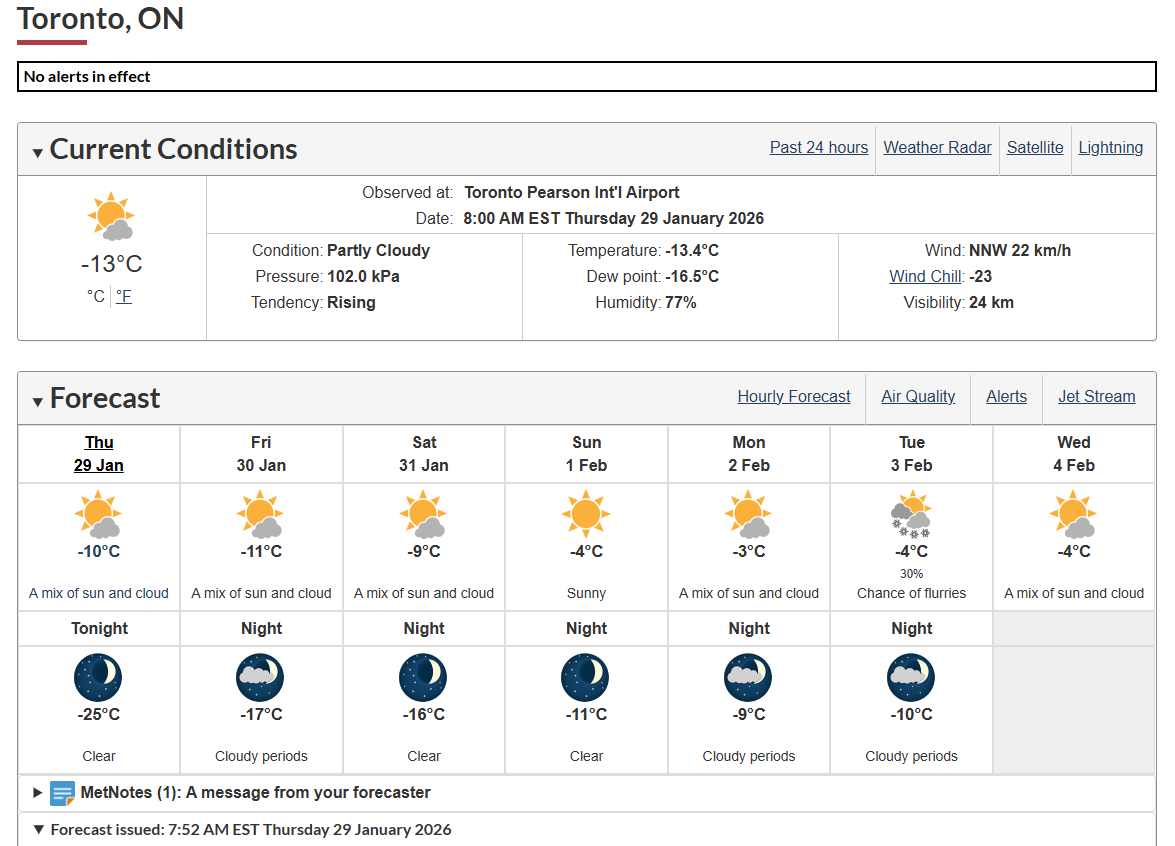Click Wednesday 4 Feb sun and cloud icon

click(1073, 514)
